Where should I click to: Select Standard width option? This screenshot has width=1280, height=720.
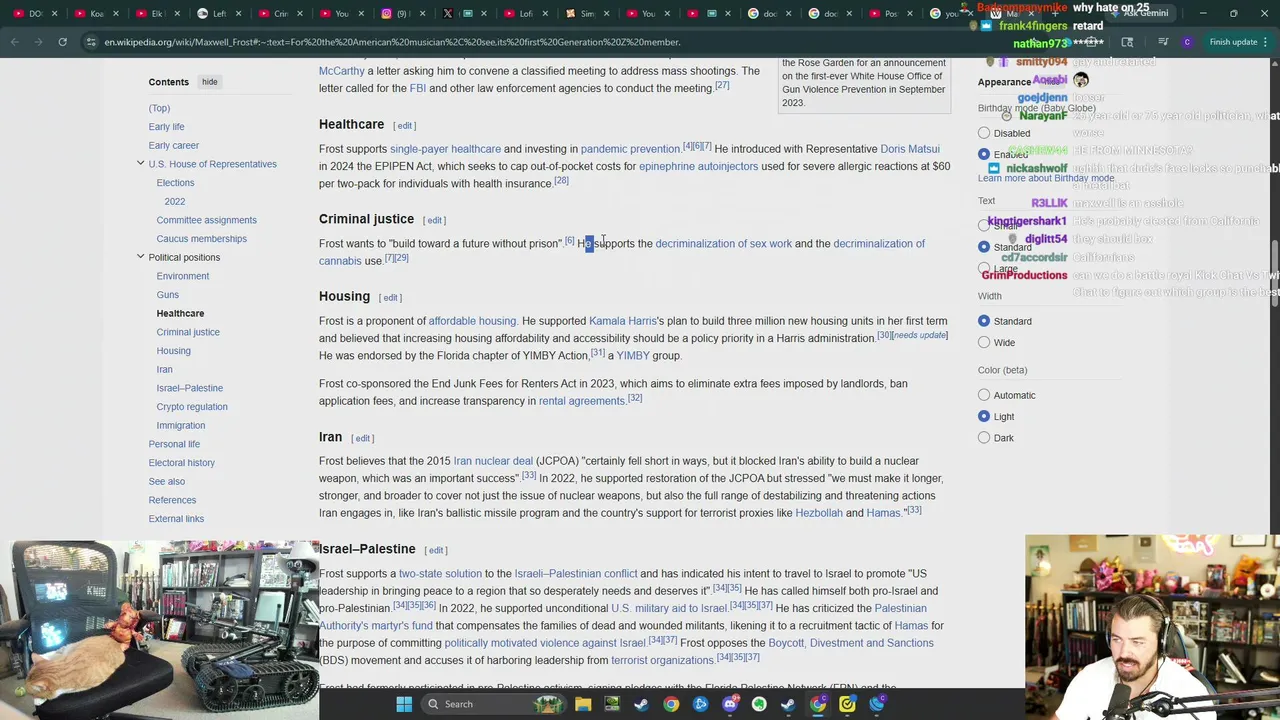[984, 321]
